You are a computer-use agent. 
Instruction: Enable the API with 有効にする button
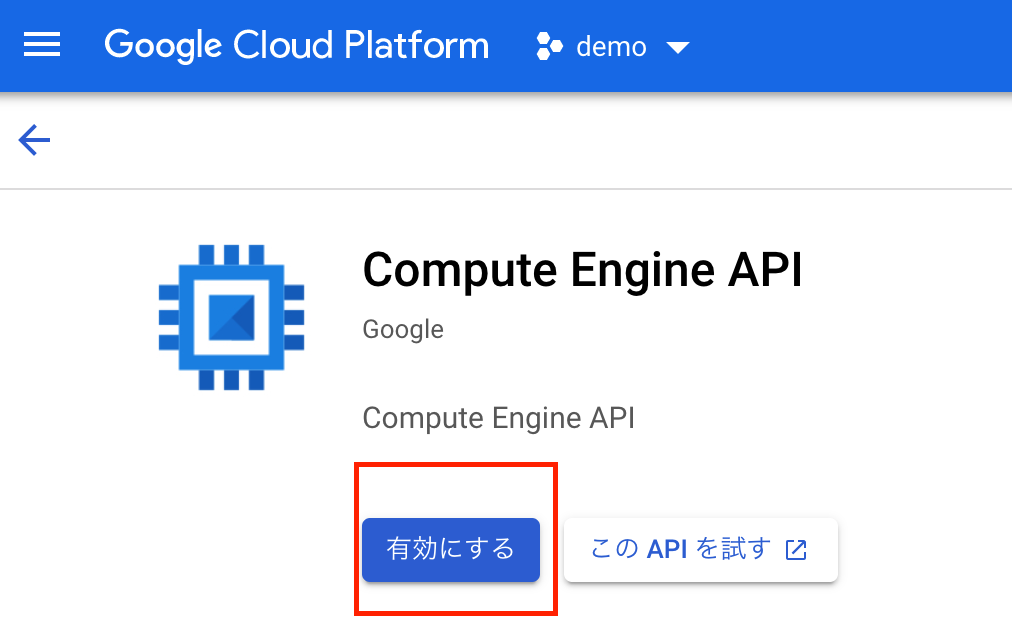450,549
